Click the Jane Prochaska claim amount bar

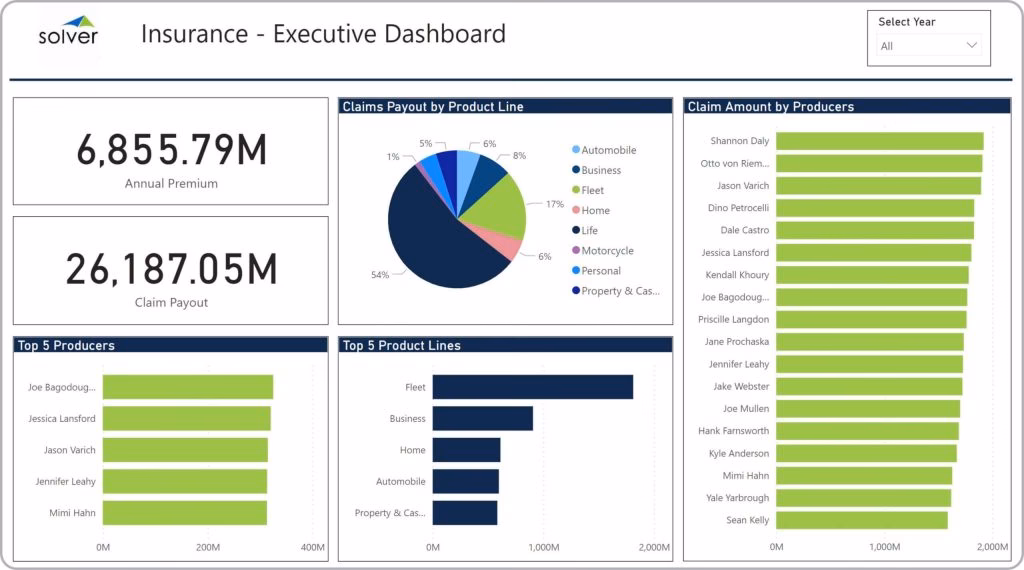[870, 341]
